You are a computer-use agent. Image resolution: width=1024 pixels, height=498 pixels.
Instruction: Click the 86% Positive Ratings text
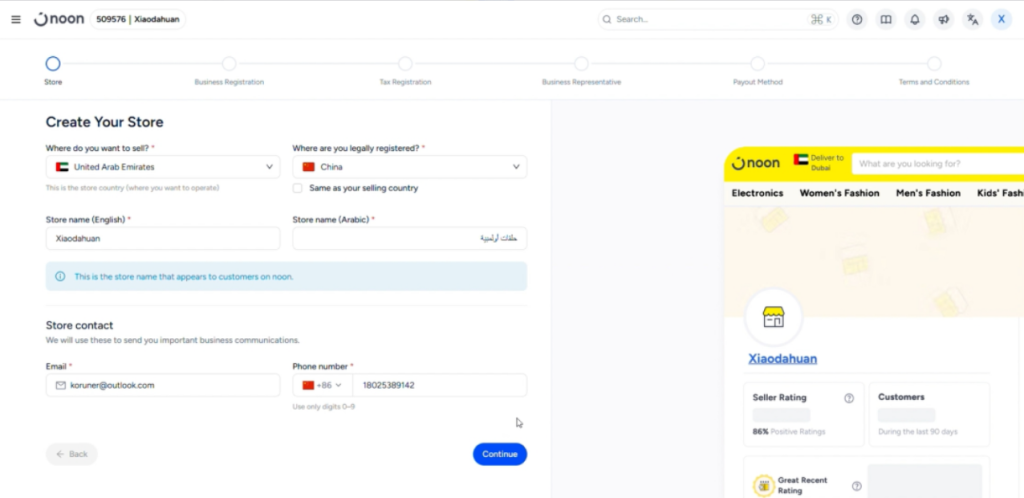(789, 431)
